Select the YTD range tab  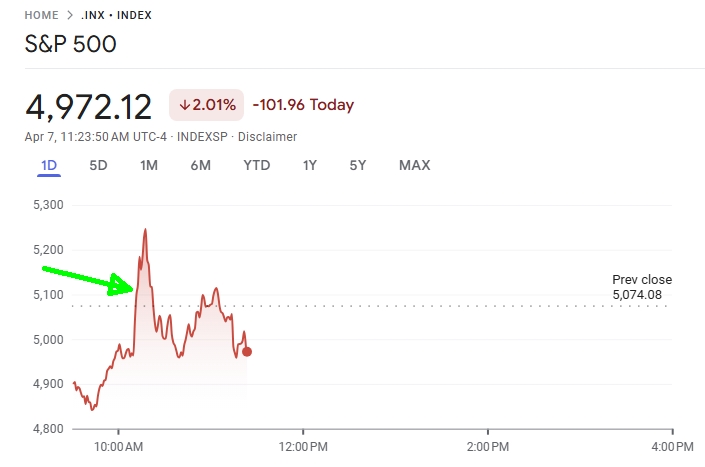(x=257, y=165)
